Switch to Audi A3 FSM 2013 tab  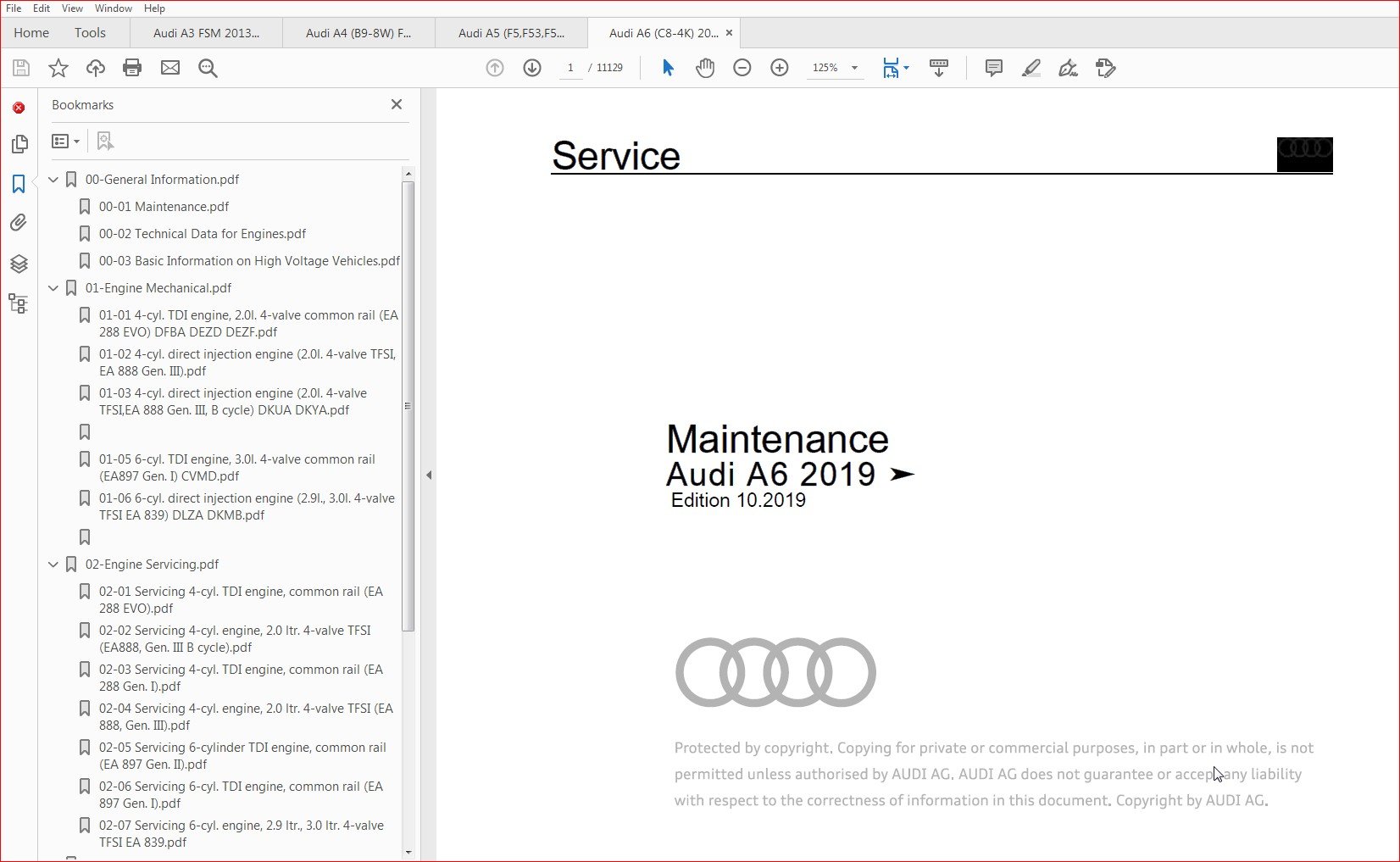(206, 33)
